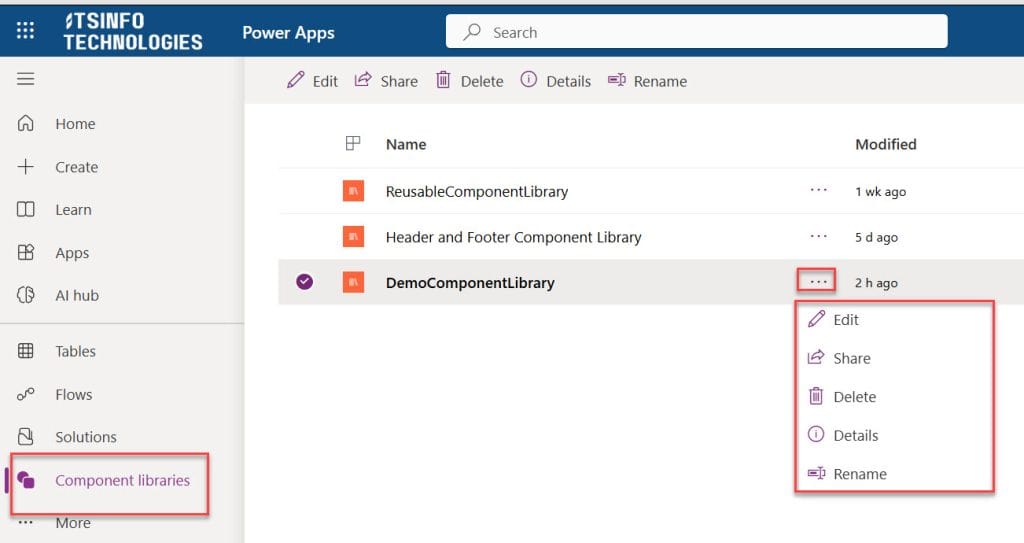
Task: Deselect the DemoComponentLibrary row checkmark
Action: click(304, 282)
